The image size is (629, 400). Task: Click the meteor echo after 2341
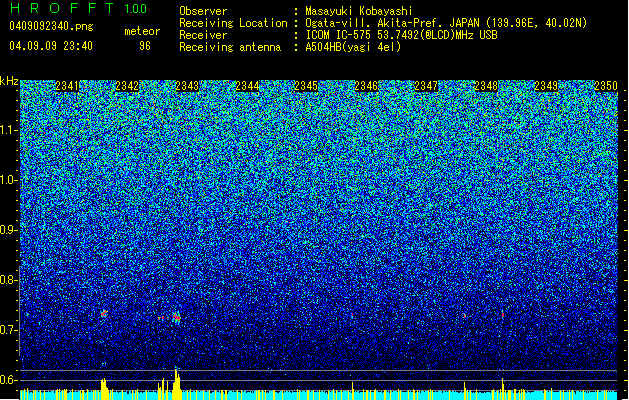tap(104, 313)
